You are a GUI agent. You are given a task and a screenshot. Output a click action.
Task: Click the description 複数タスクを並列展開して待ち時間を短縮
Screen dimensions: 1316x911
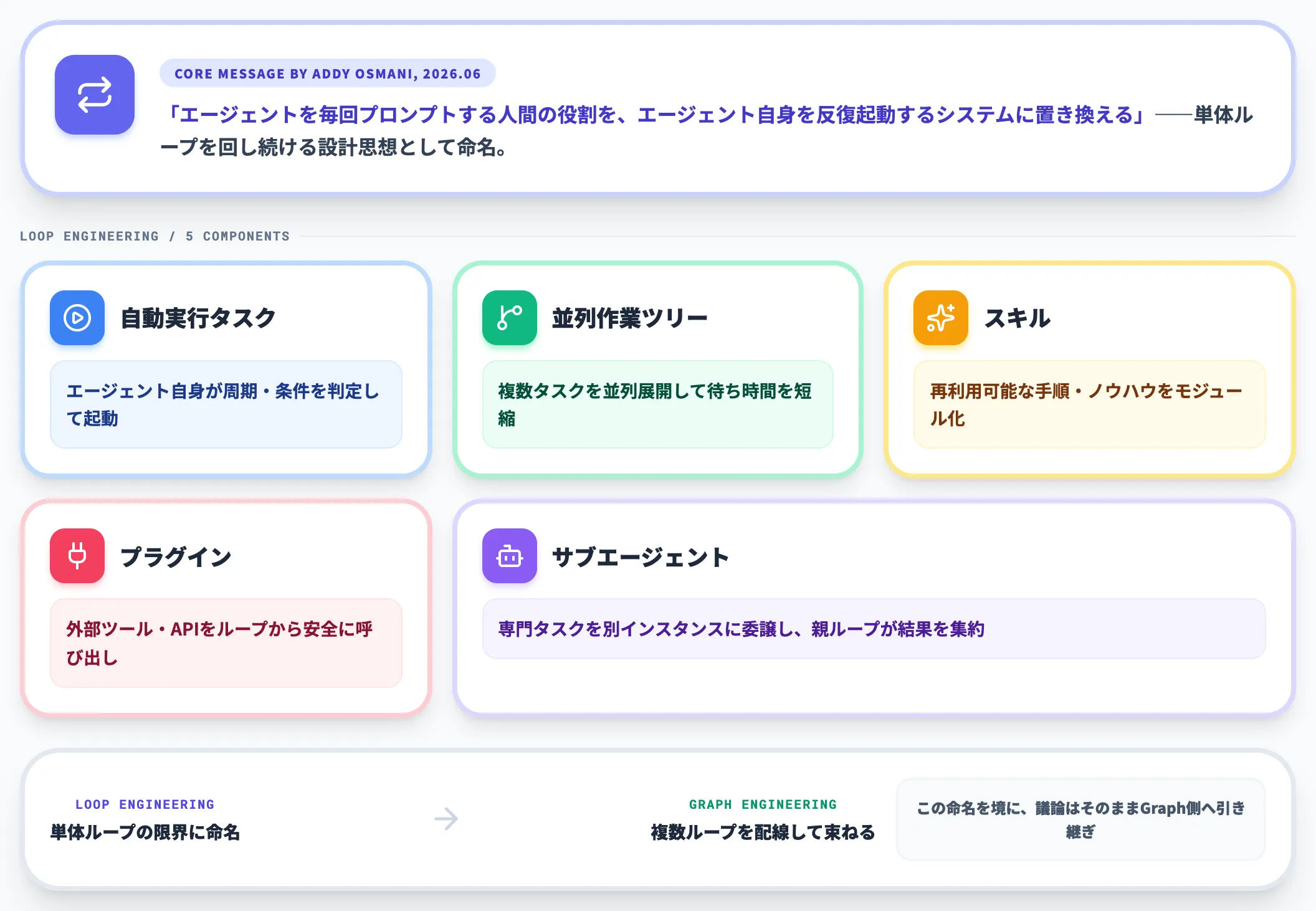pyautogui.click(x=658, y=404)
